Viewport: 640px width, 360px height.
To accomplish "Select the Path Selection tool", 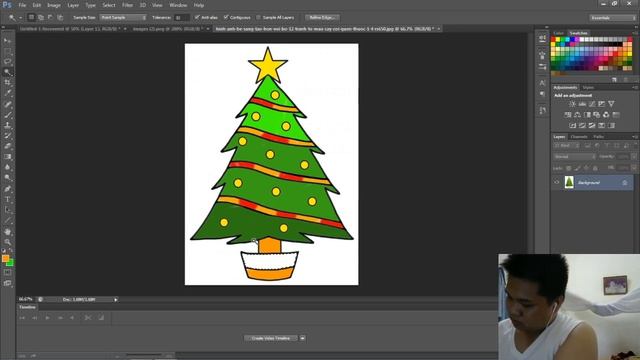I will coord(7,210).
